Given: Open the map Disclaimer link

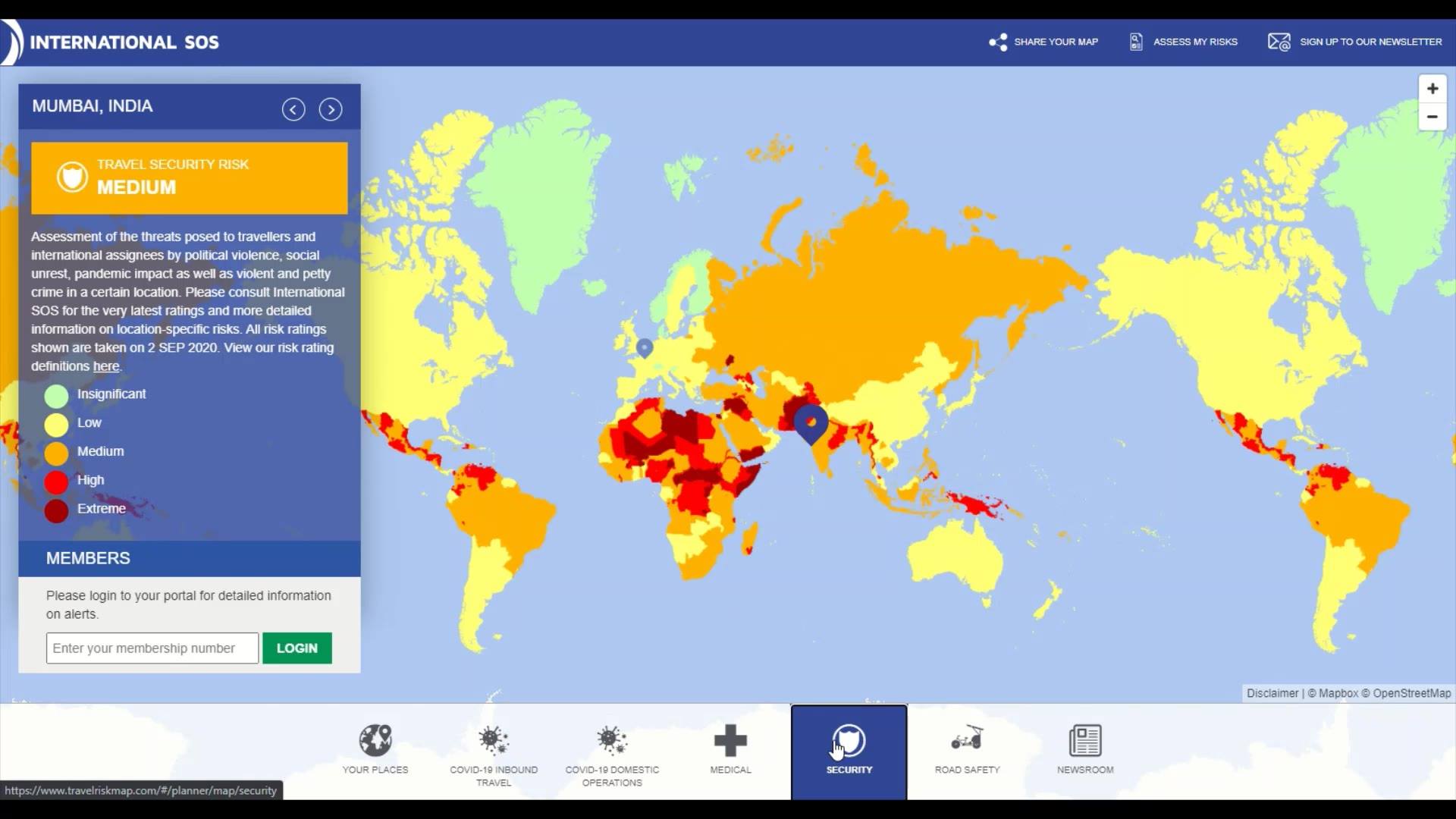Looking at the screenshot, I should (x=1272, y=693).
